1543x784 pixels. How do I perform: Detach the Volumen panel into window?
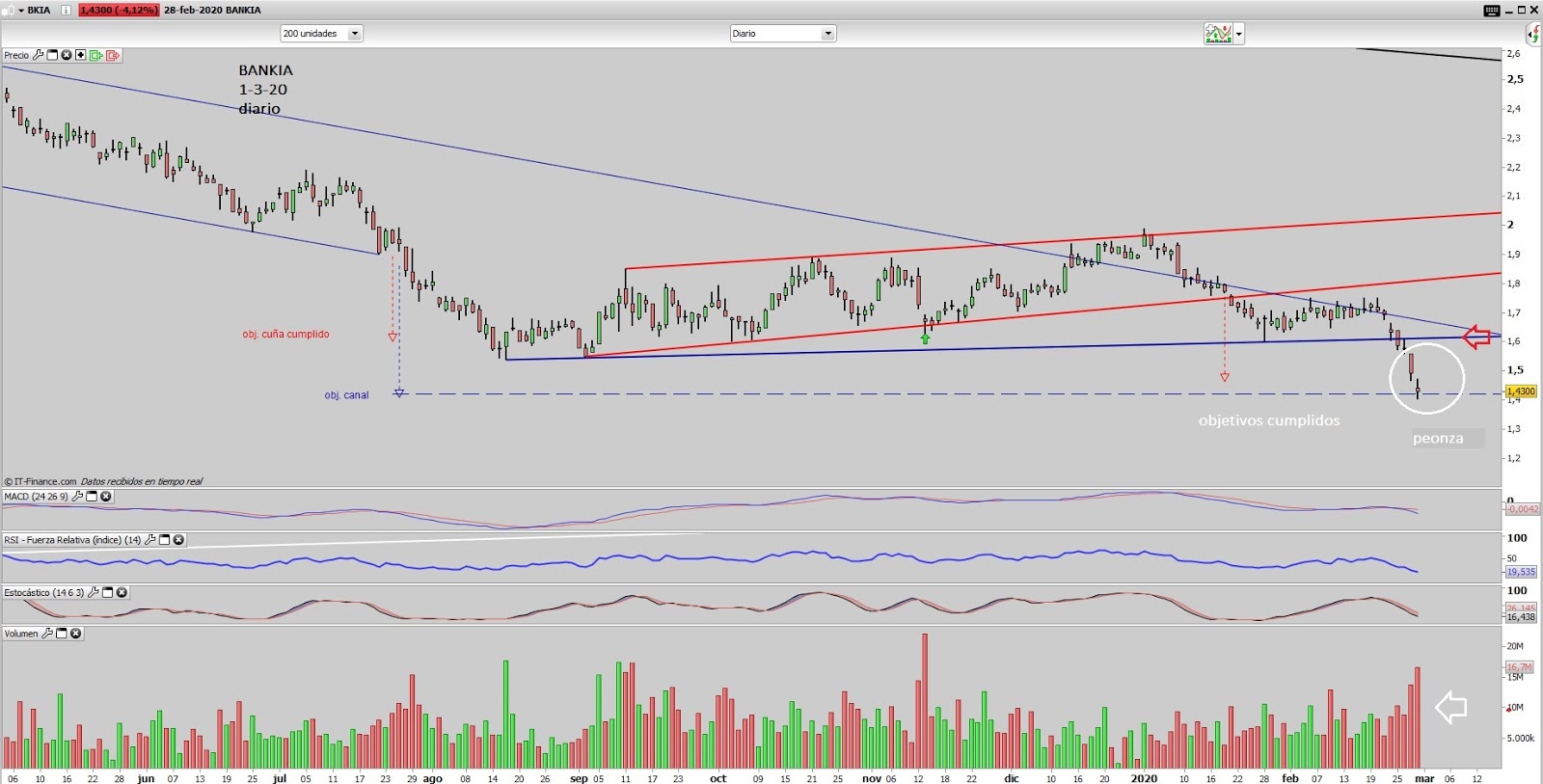coord(62,634)
